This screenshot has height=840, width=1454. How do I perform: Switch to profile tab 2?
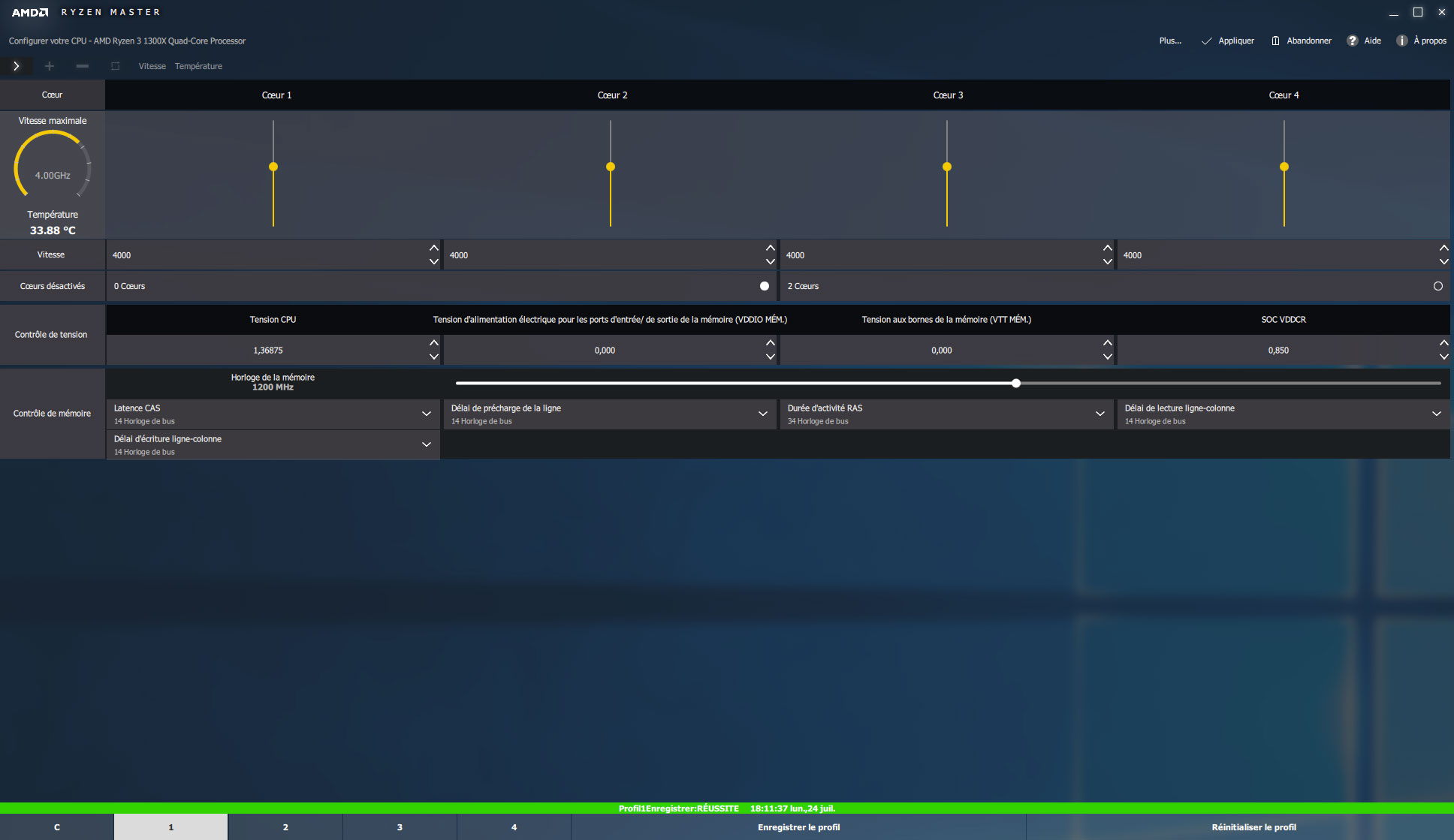285,827
